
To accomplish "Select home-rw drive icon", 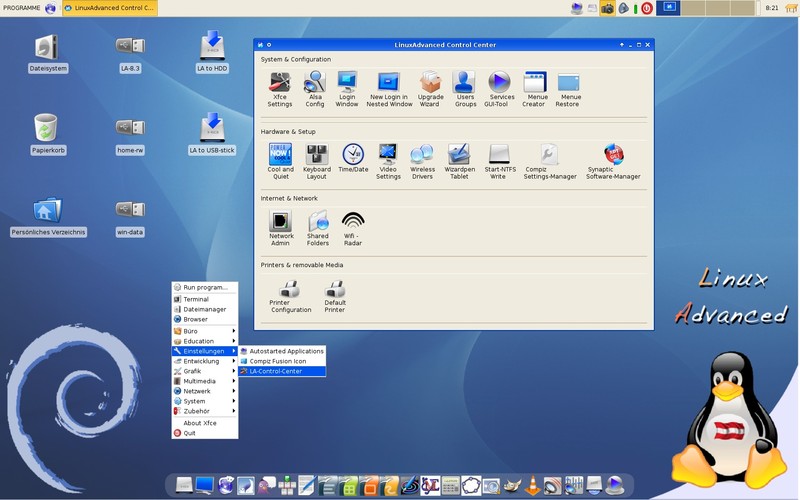I will click(x=130, y=135).
